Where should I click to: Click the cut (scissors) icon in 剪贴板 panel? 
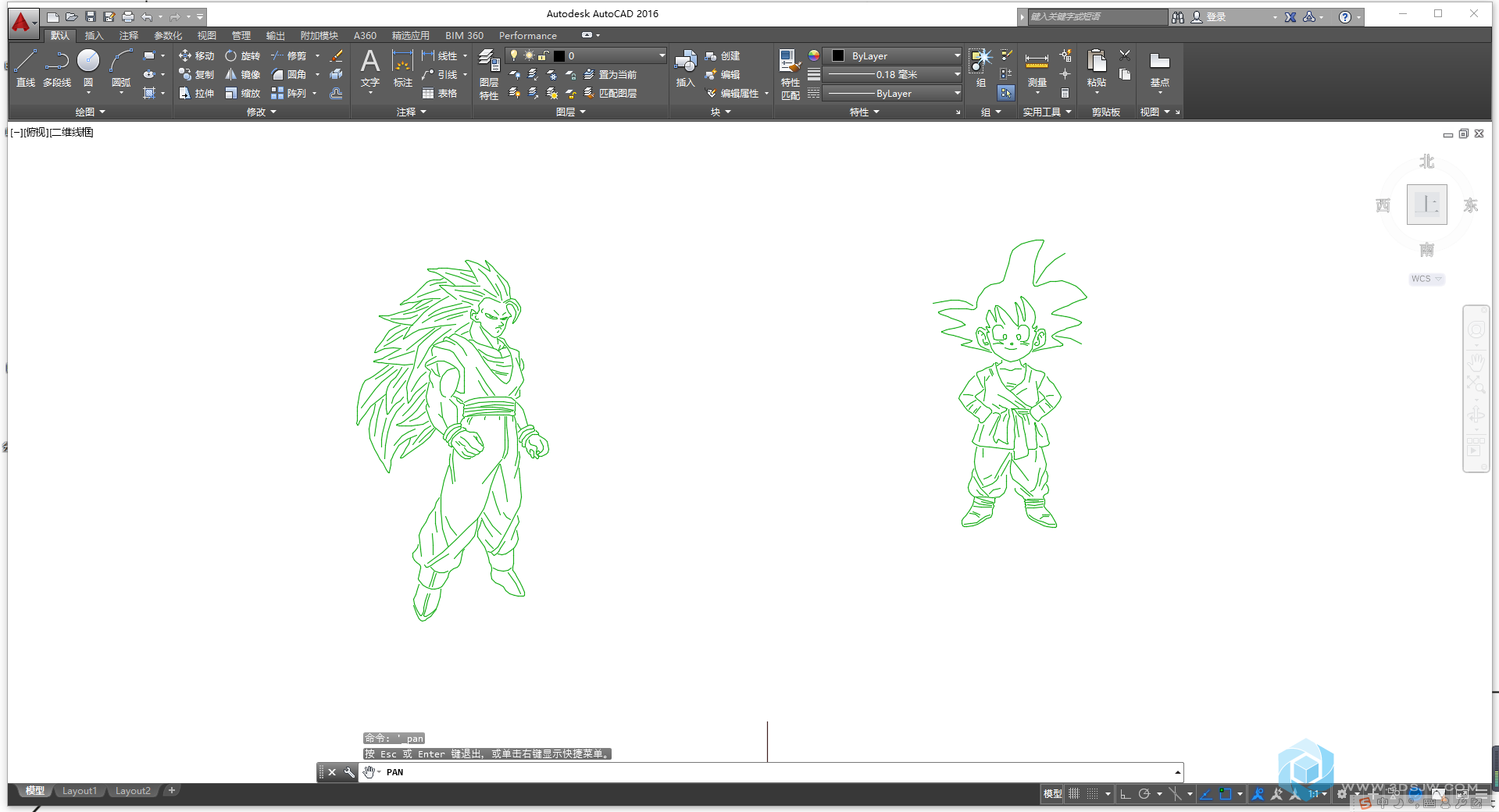coord(1125,55)
